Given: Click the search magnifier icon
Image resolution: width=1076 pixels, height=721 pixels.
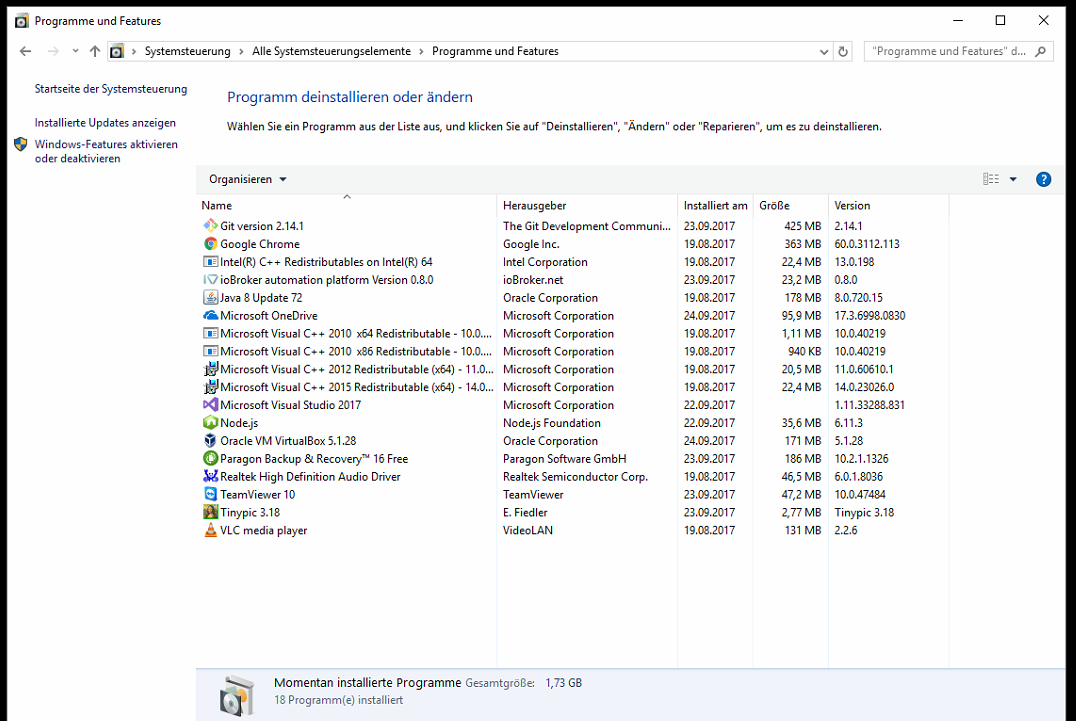Looking at the screenshot, I should [x=1041, y=51].
